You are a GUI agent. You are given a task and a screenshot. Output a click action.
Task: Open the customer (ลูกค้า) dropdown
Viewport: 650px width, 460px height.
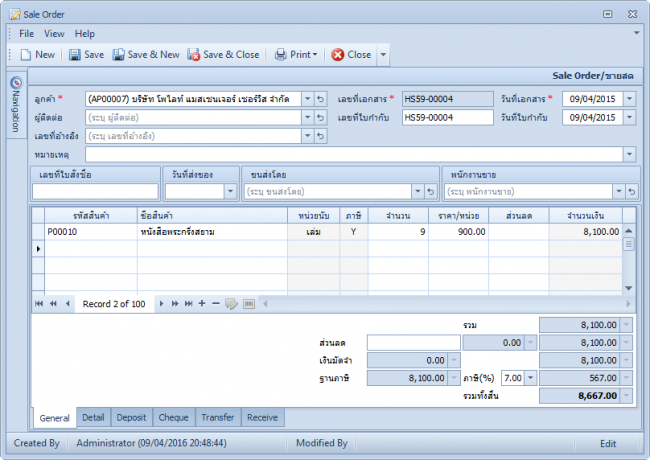(306, 99)
